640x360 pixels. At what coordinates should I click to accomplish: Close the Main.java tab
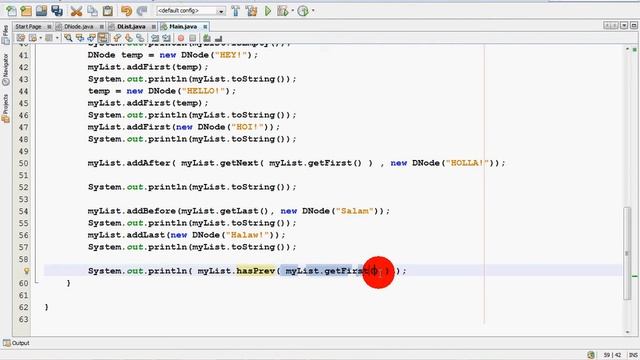pos(205,27)
